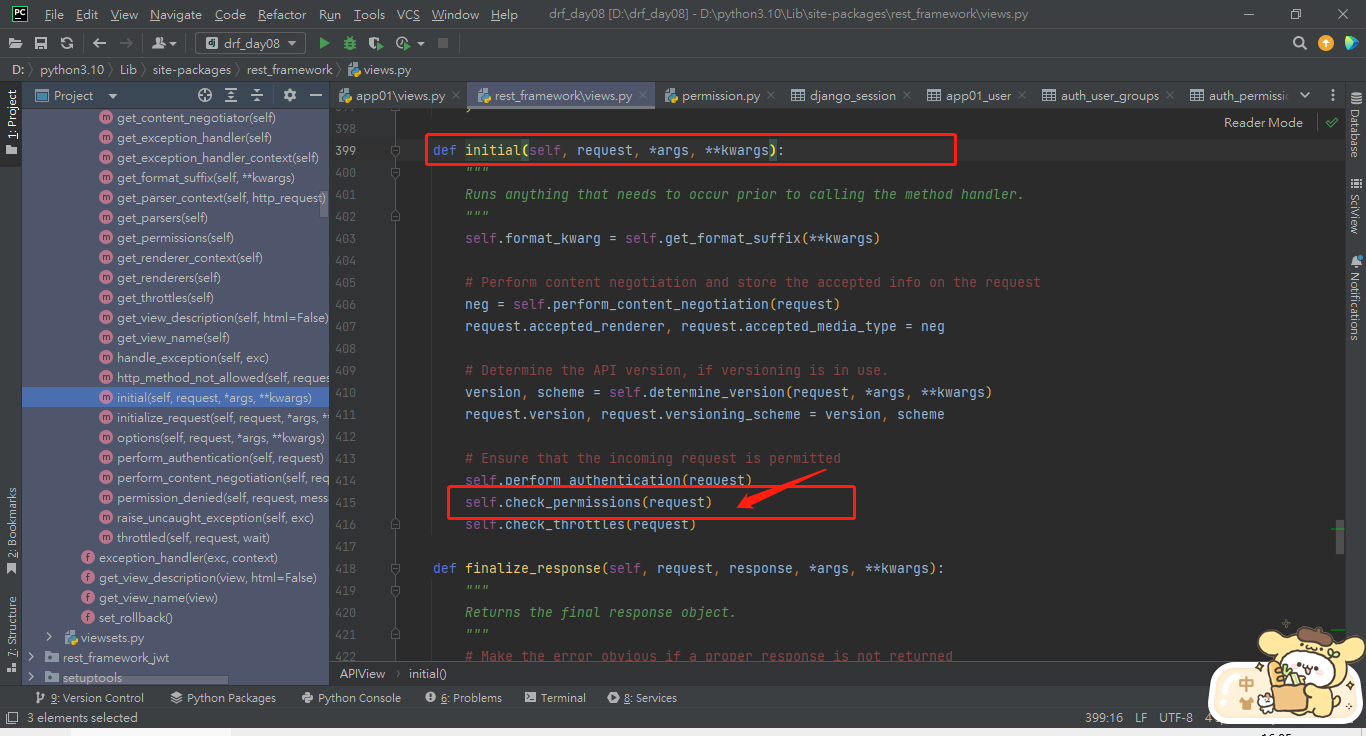
Task: Open the dropdown arrow beside the Profile icon
Action: click(x=421, y=43)
